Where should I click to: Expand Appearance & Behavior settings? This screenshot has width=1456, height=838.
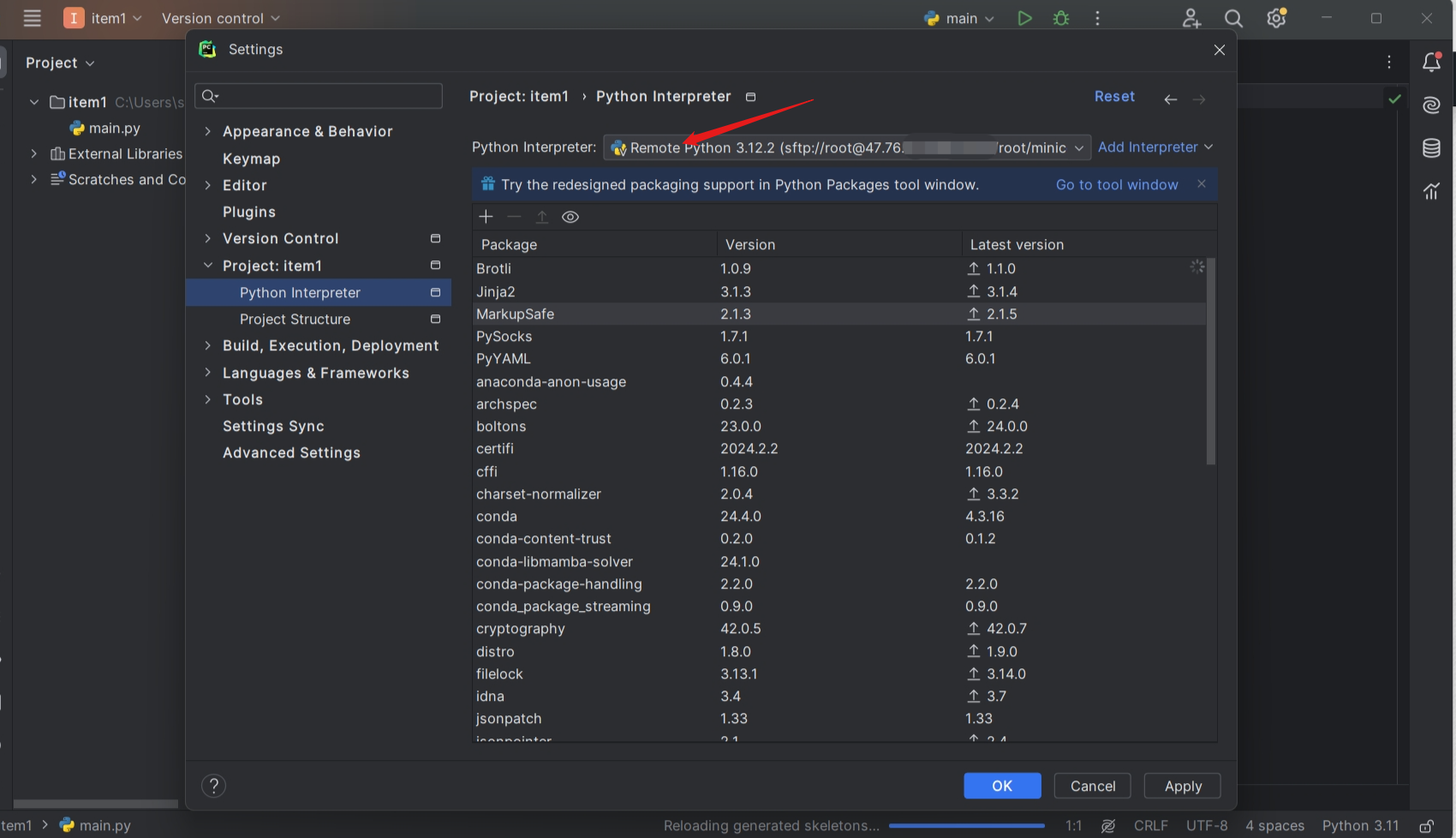(x=207, y=131)
